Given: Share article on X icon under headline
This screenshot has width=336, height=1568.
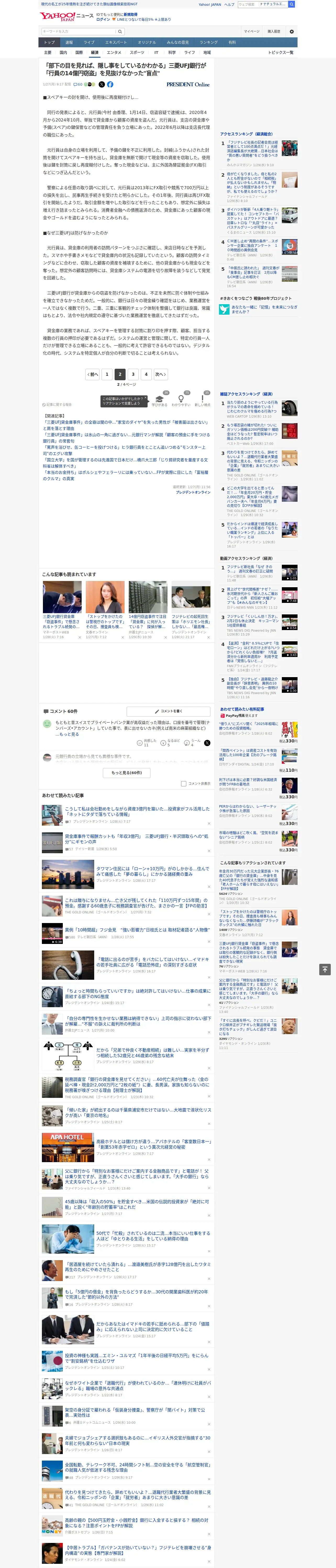Looking at the screenshot, I should (102, 85).
